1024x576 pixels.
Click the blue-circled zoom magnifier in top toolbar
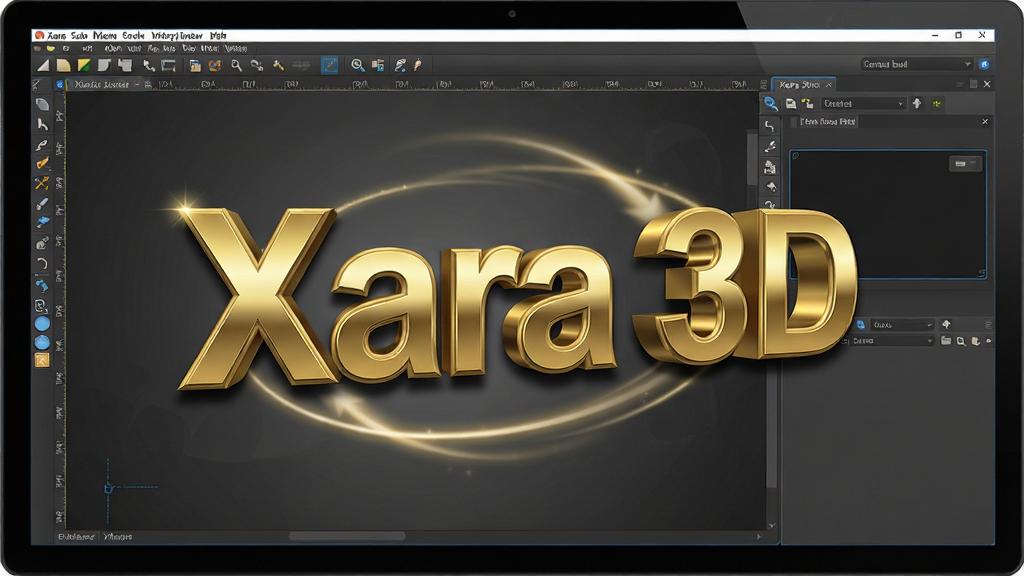pos(357,65)
